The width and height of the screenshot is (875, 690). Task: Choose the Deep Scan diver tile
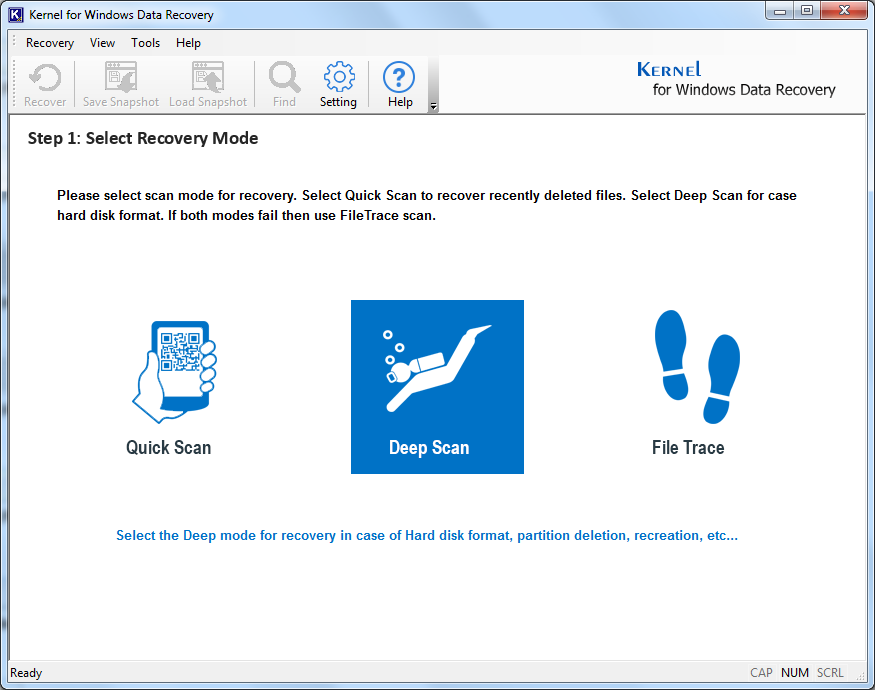[437, 387]
